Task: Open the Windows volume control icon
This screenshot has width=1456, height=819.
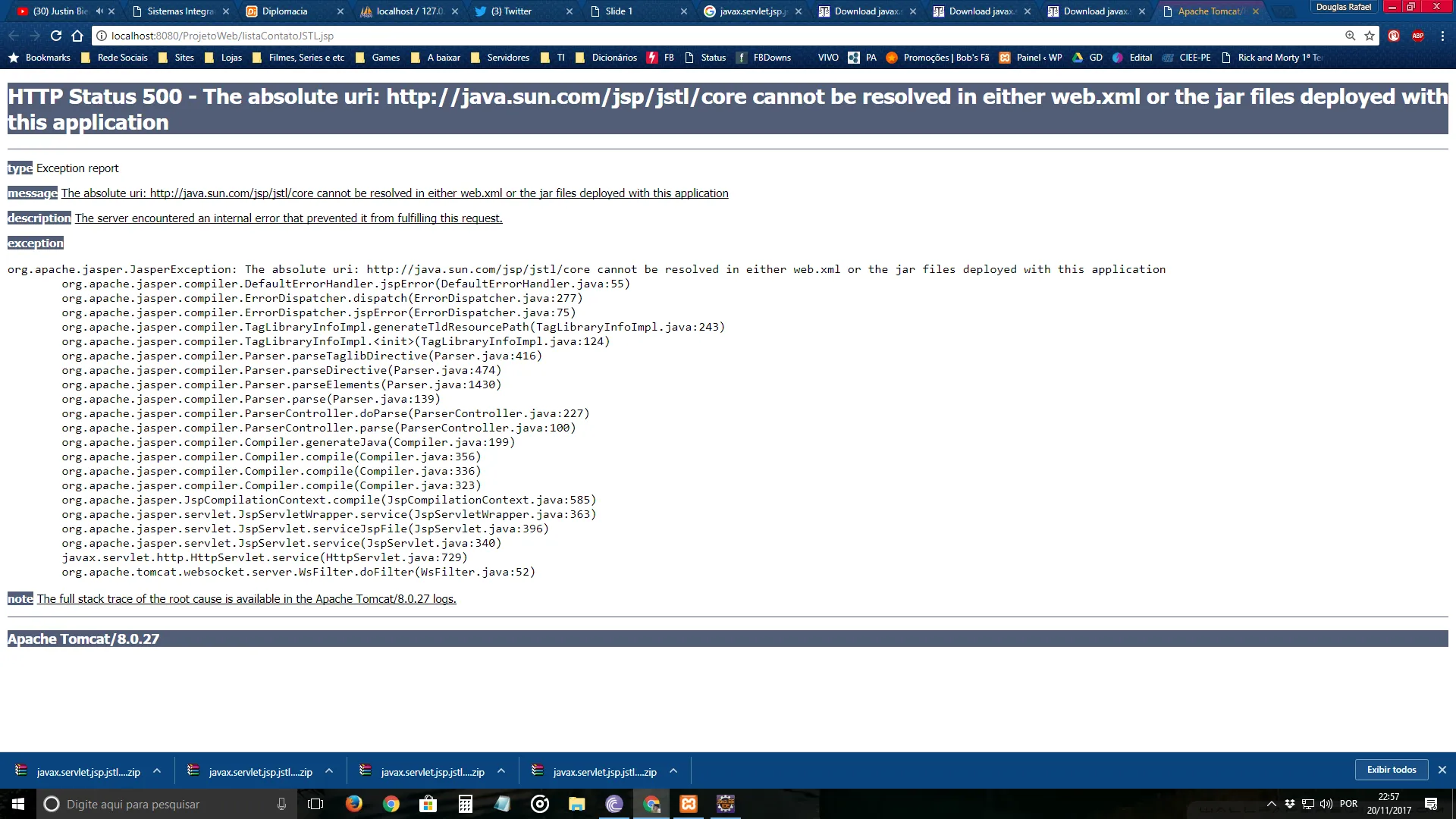Action: (x=1326, y=804)
